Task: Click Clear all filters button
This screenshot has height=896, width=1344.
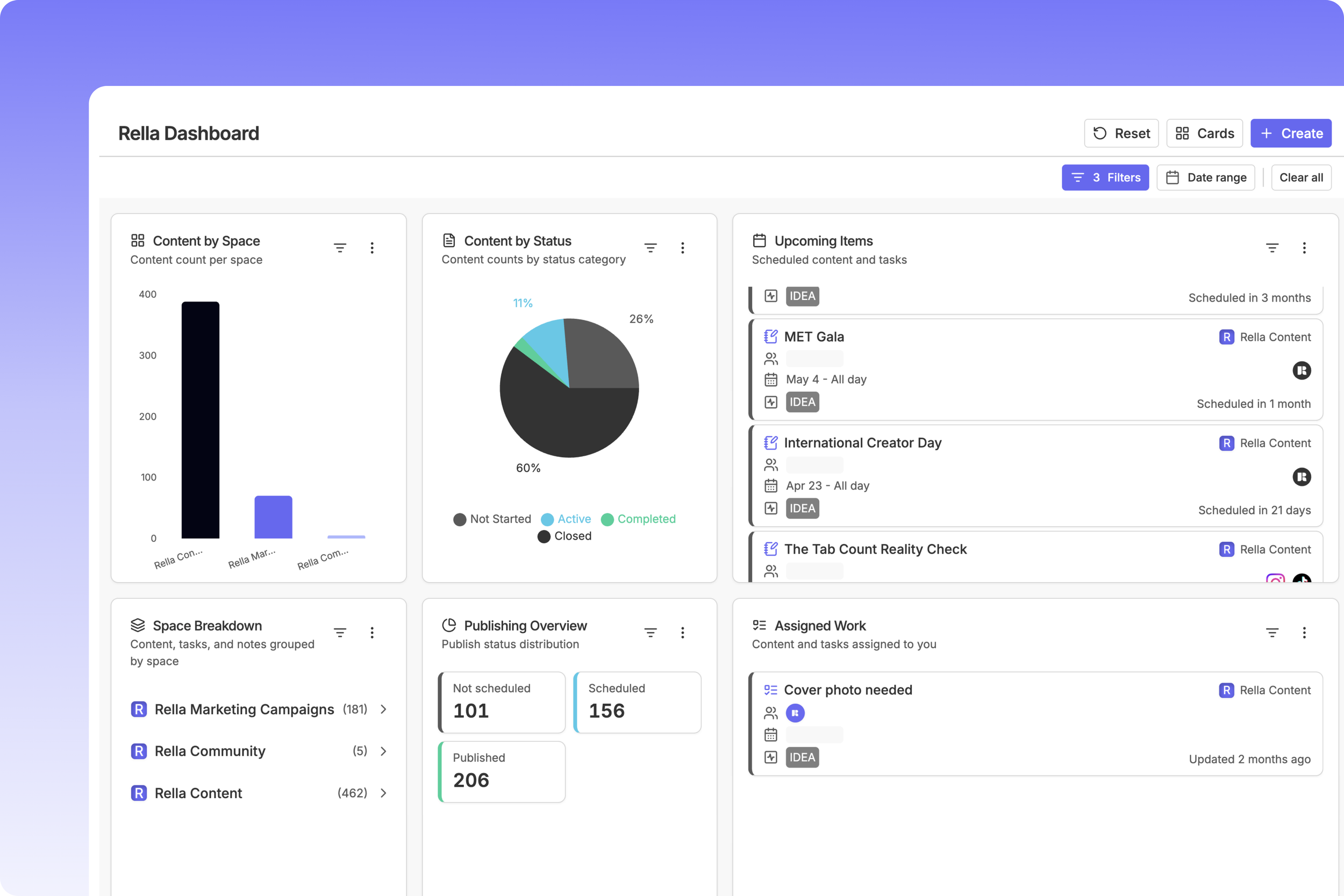Action: (1300, 178)
